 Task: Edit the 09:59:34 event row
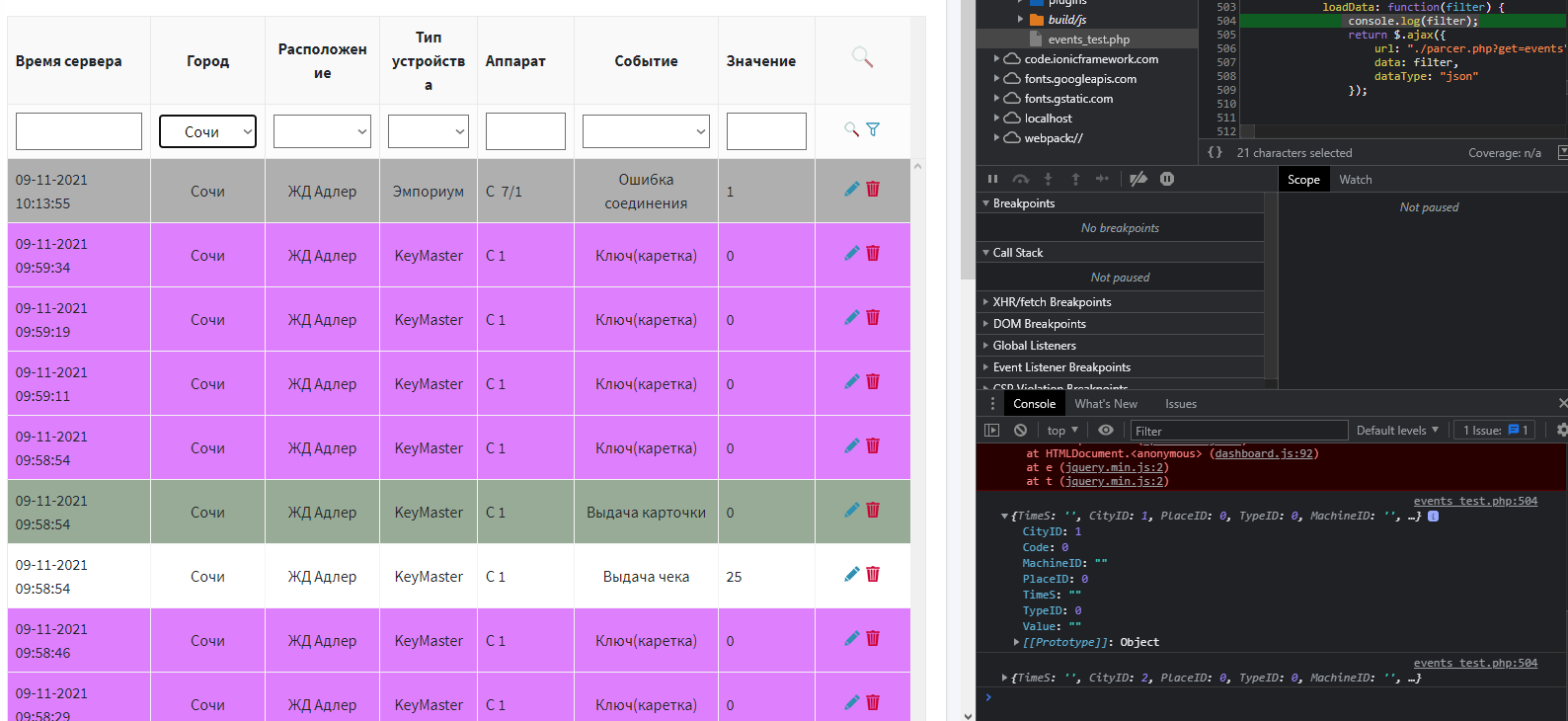point(852,253)
